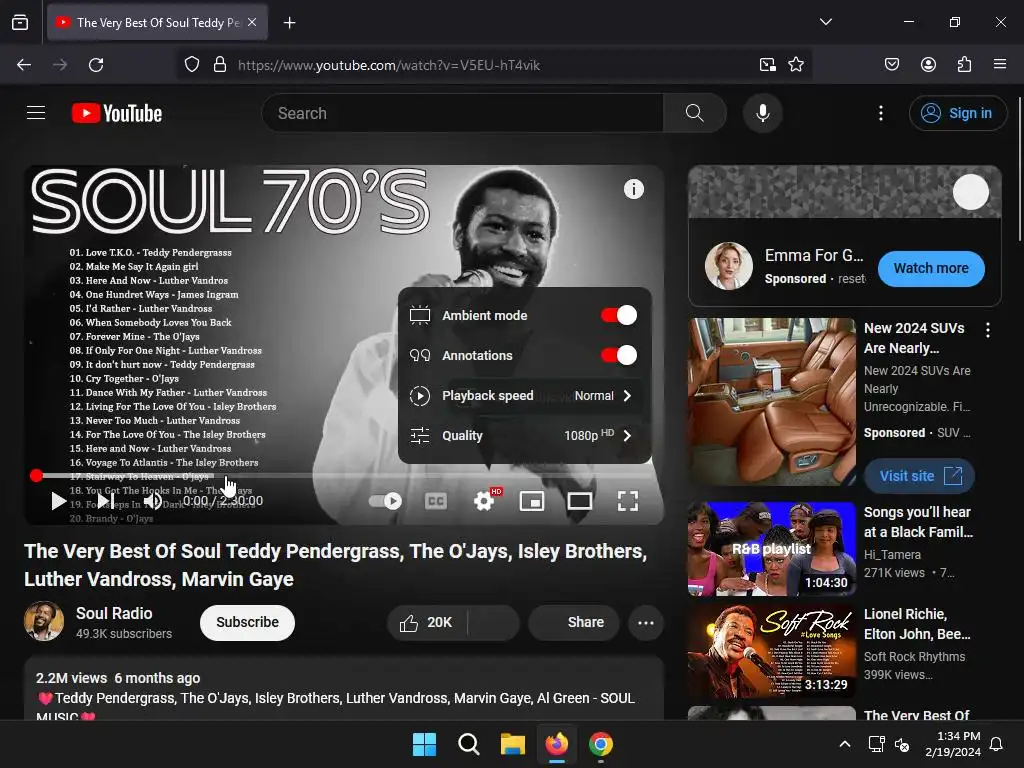Click the red playhead scrubber
The width and height of the screenshot is (1024, 768).
[37, 475]
